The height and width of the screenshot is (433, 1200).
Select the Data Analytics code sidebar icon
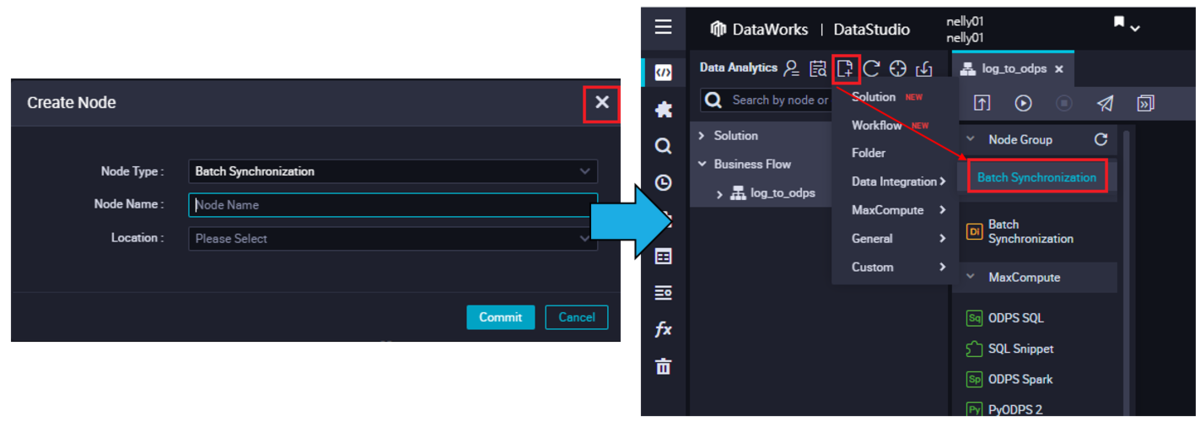coord(663,72)
